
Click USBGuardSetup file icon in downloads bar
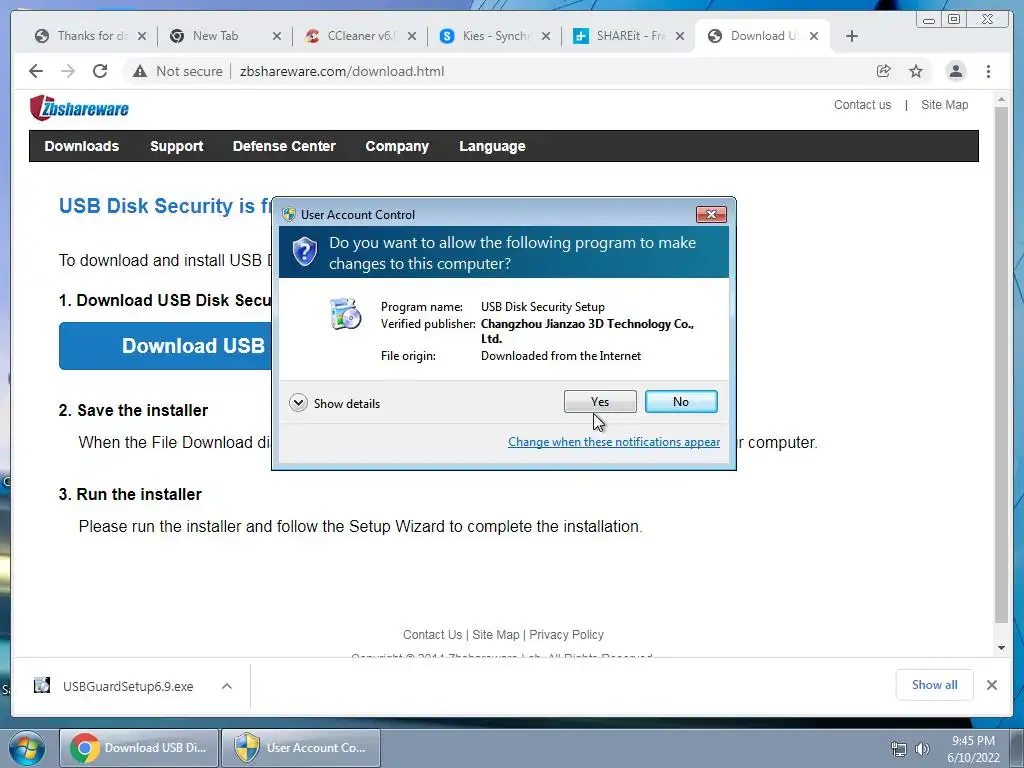42,685
